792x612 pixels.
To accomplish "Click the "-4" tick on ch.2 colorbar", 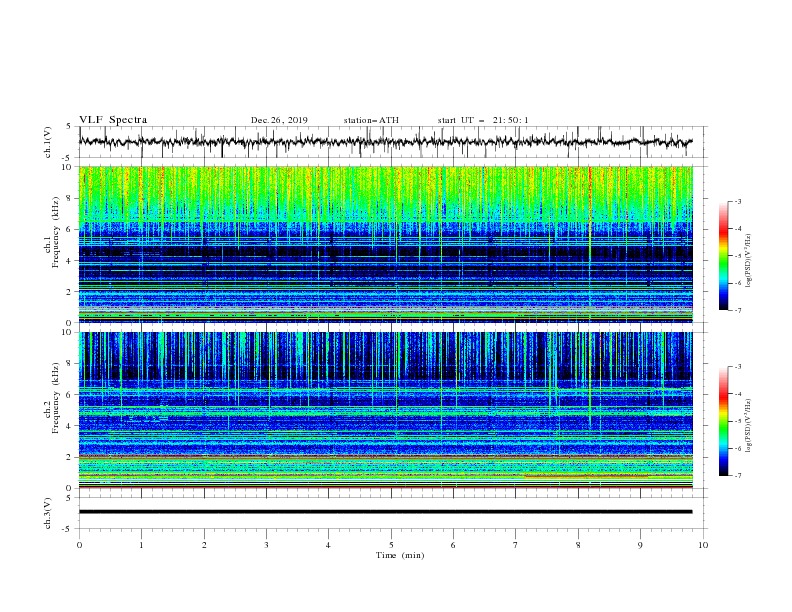I will coord(737,394).
